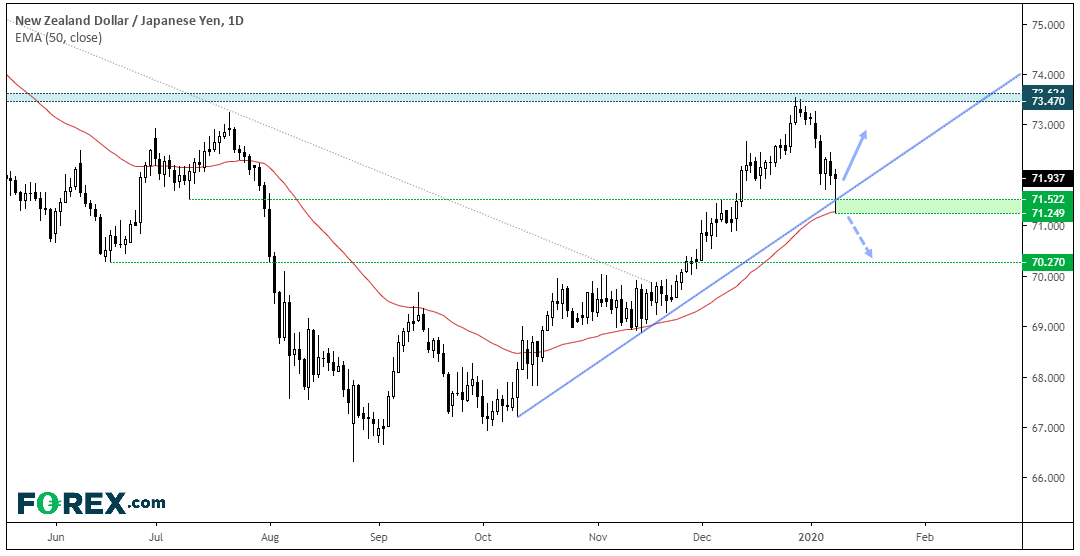Click the 70.000 price axis value

tap(1048, 277)
